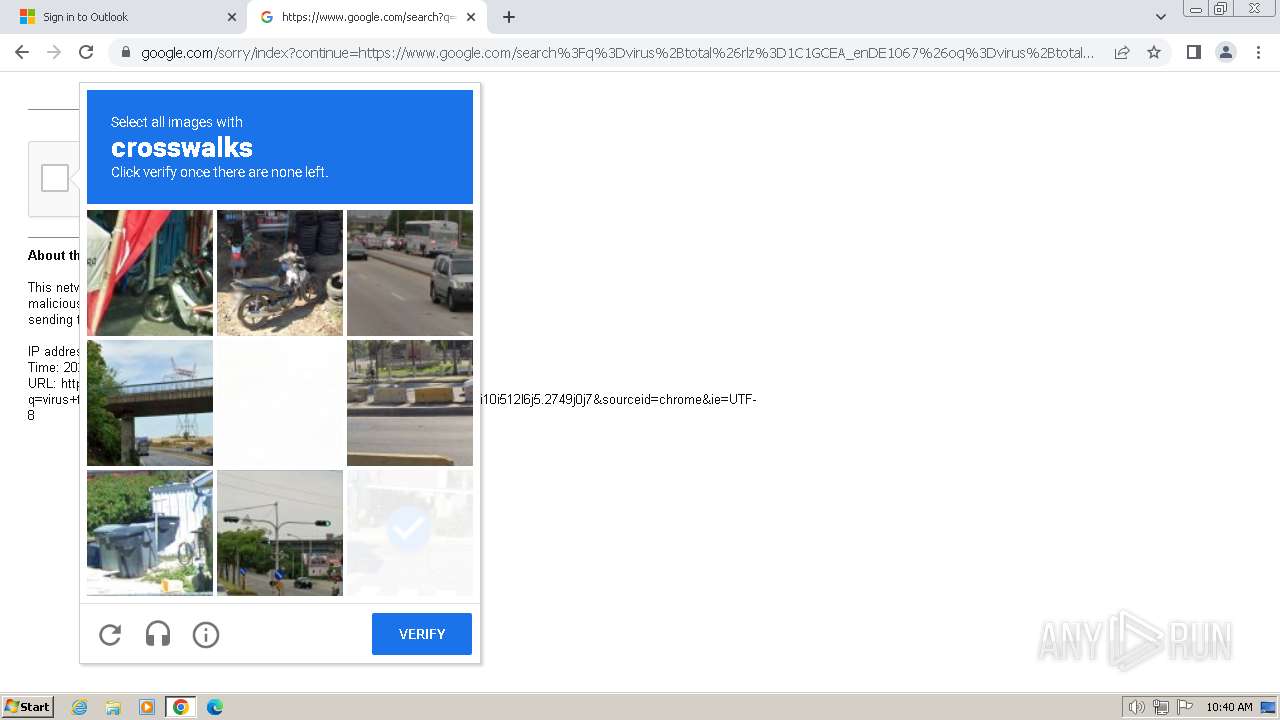The height and width of the screenshot is (720, 1280).
Task: Get an audio challenge via headphones icon
Action: click(x=158, y=634)
